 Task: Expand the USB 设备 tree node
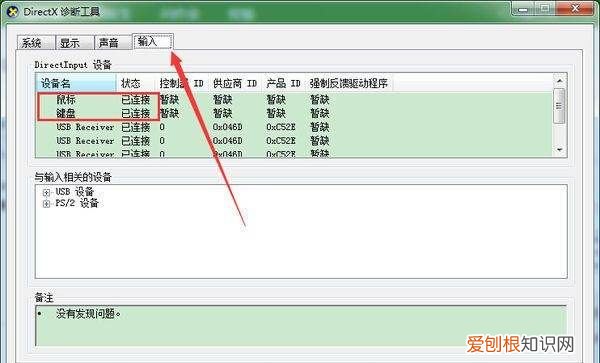46,192
